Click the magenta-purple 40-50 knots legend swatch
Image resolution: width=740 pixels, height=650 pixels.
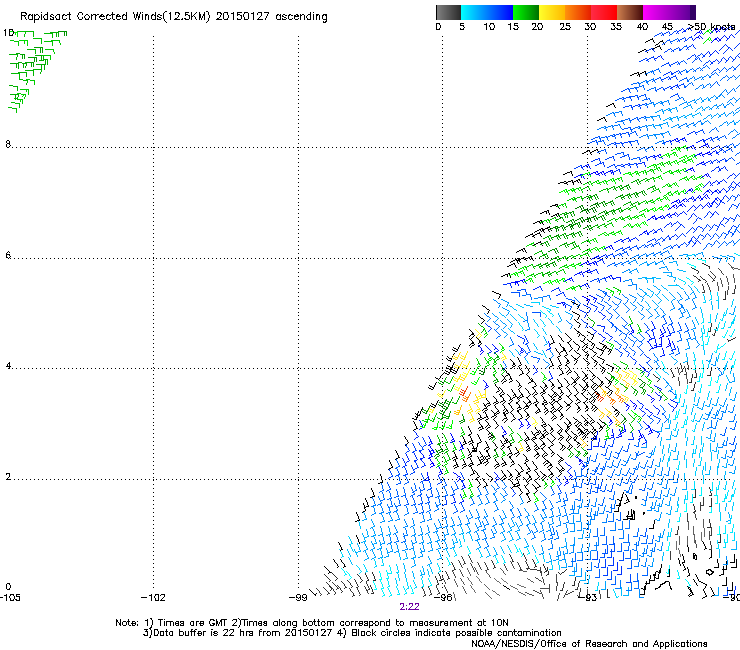click(669, 12)
